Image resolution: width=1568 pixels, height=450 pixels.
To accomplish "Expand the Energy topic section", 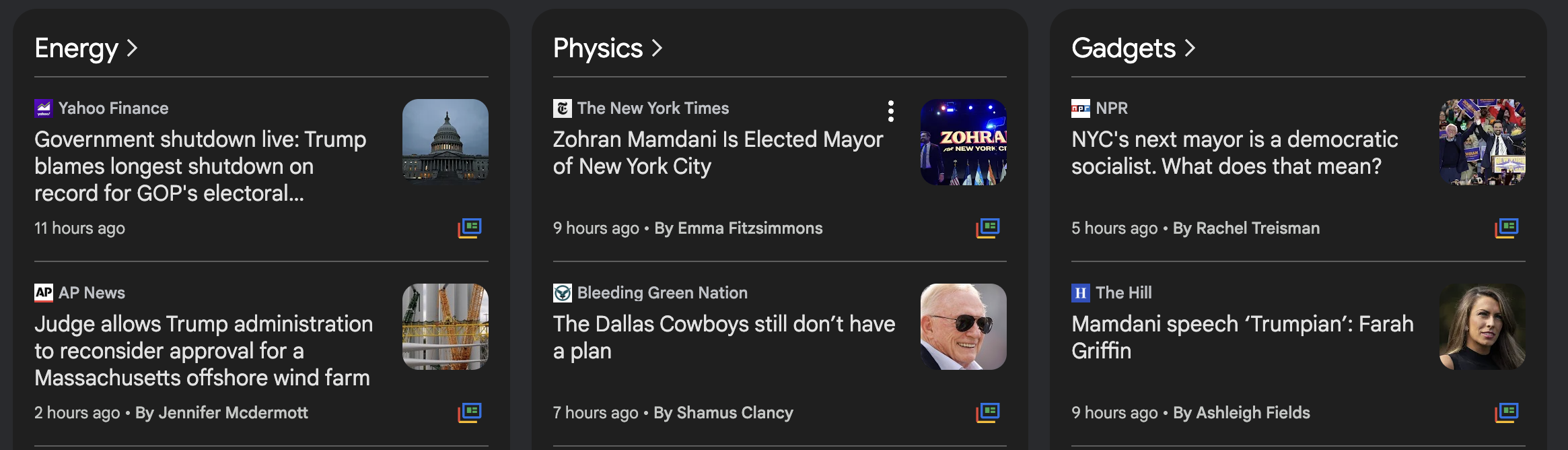I will point(86,49).
